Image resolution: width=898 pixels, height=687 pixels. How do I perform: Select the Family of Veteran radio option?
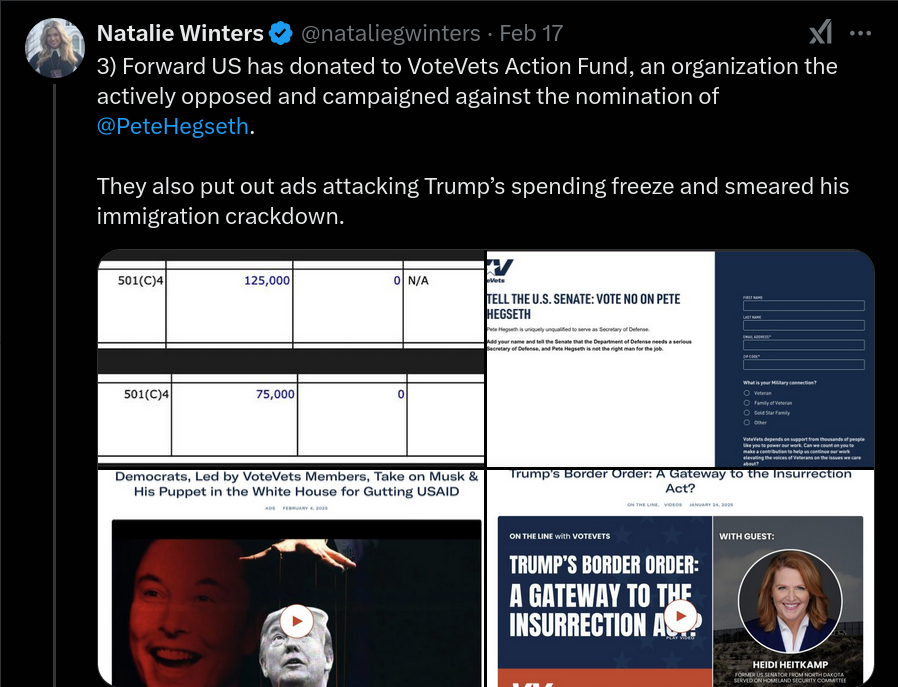coord(746,403)
